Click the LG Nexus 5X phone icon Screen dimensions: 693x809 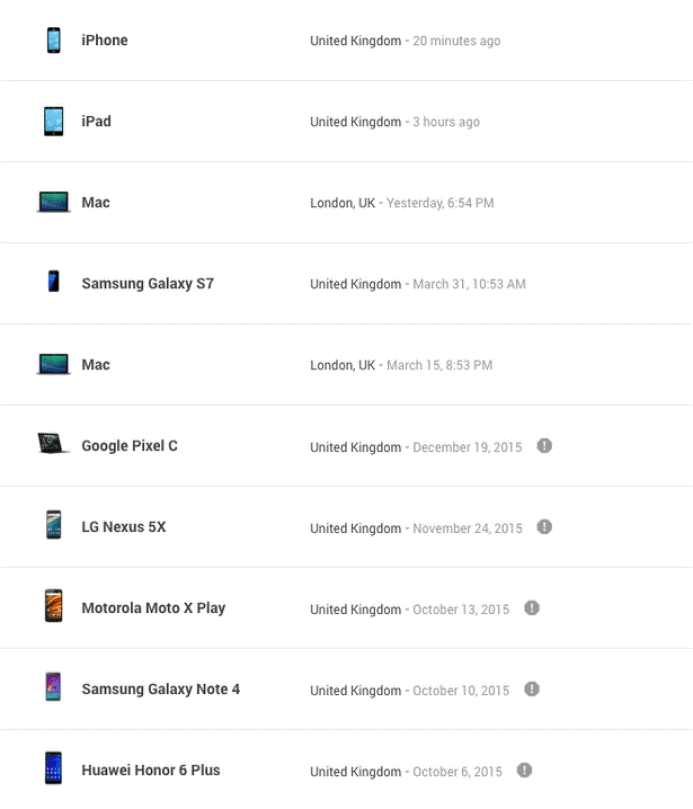pos(54,525)
